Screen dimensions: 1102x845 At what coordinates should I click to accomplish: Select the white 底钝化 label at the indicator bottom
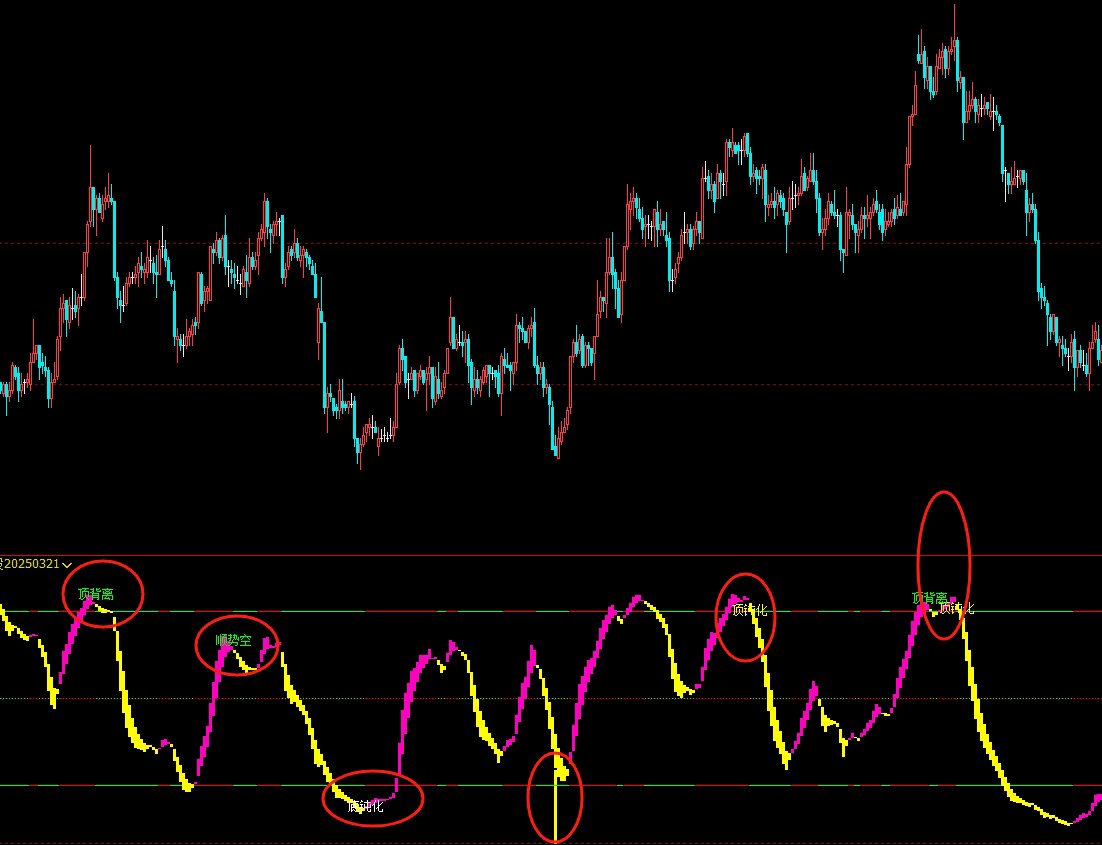tap(365, 806)
